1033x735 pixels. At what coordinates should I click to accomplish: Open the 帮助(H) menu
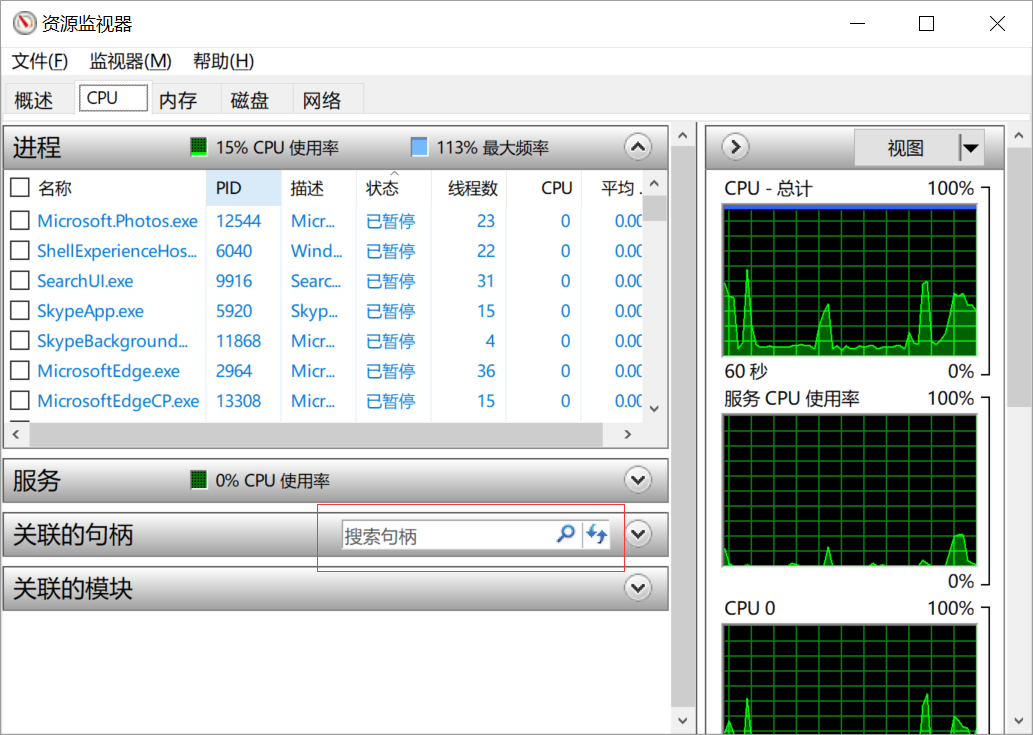coord(223,61)
